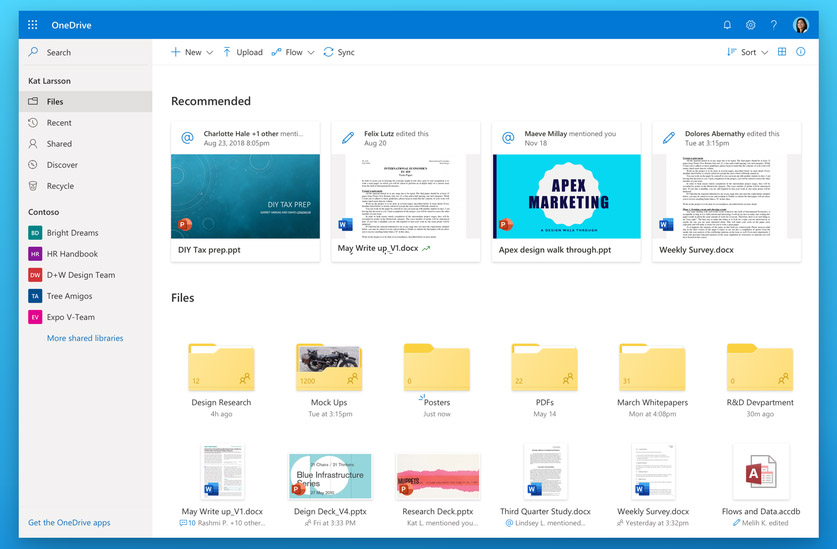Screen dimensions: 837x549
Task: Click the 'Contoso' sidebar heading
Action: [x=43, y=212]
